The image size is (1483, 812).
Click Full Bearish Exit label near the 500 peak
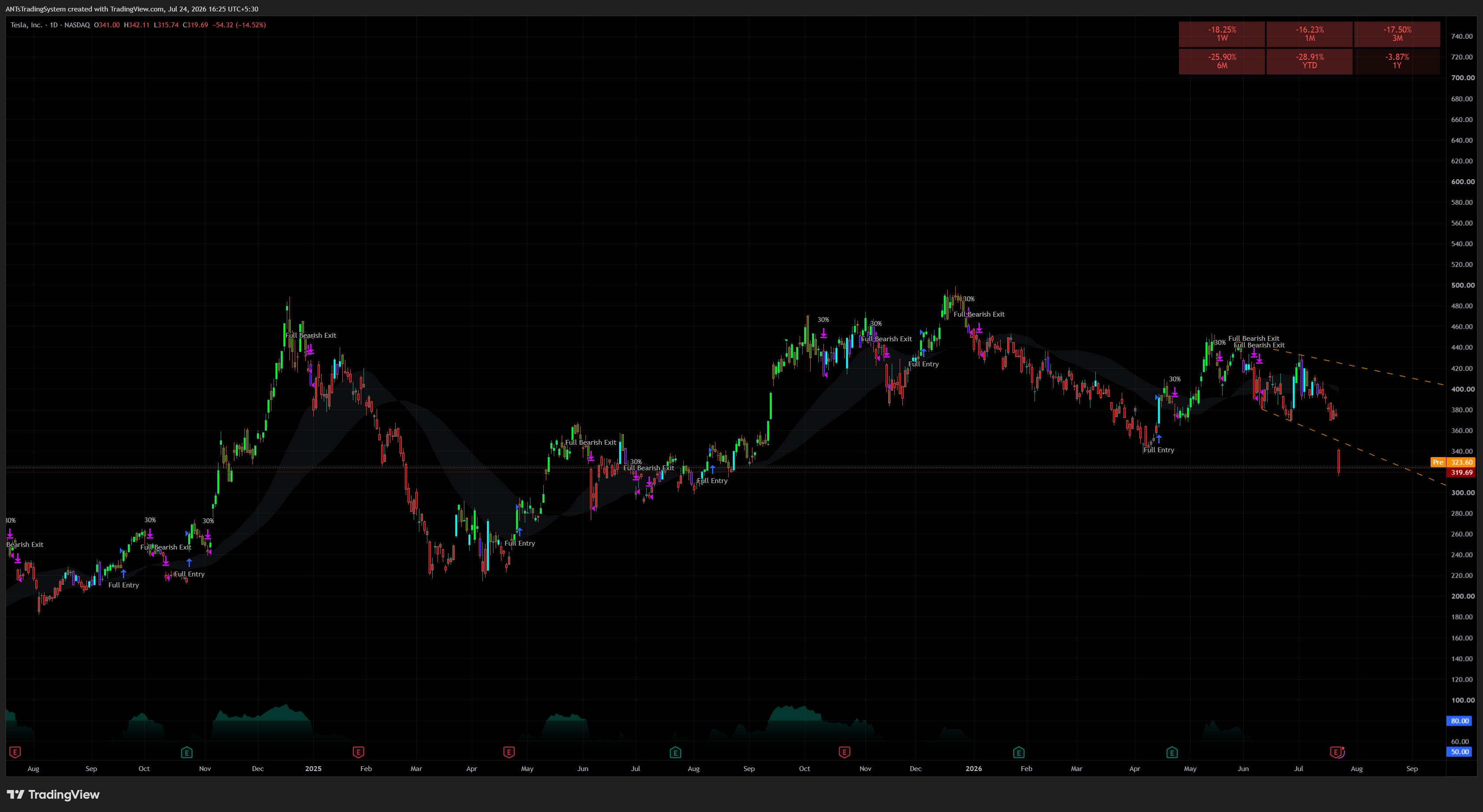(979, 314)
